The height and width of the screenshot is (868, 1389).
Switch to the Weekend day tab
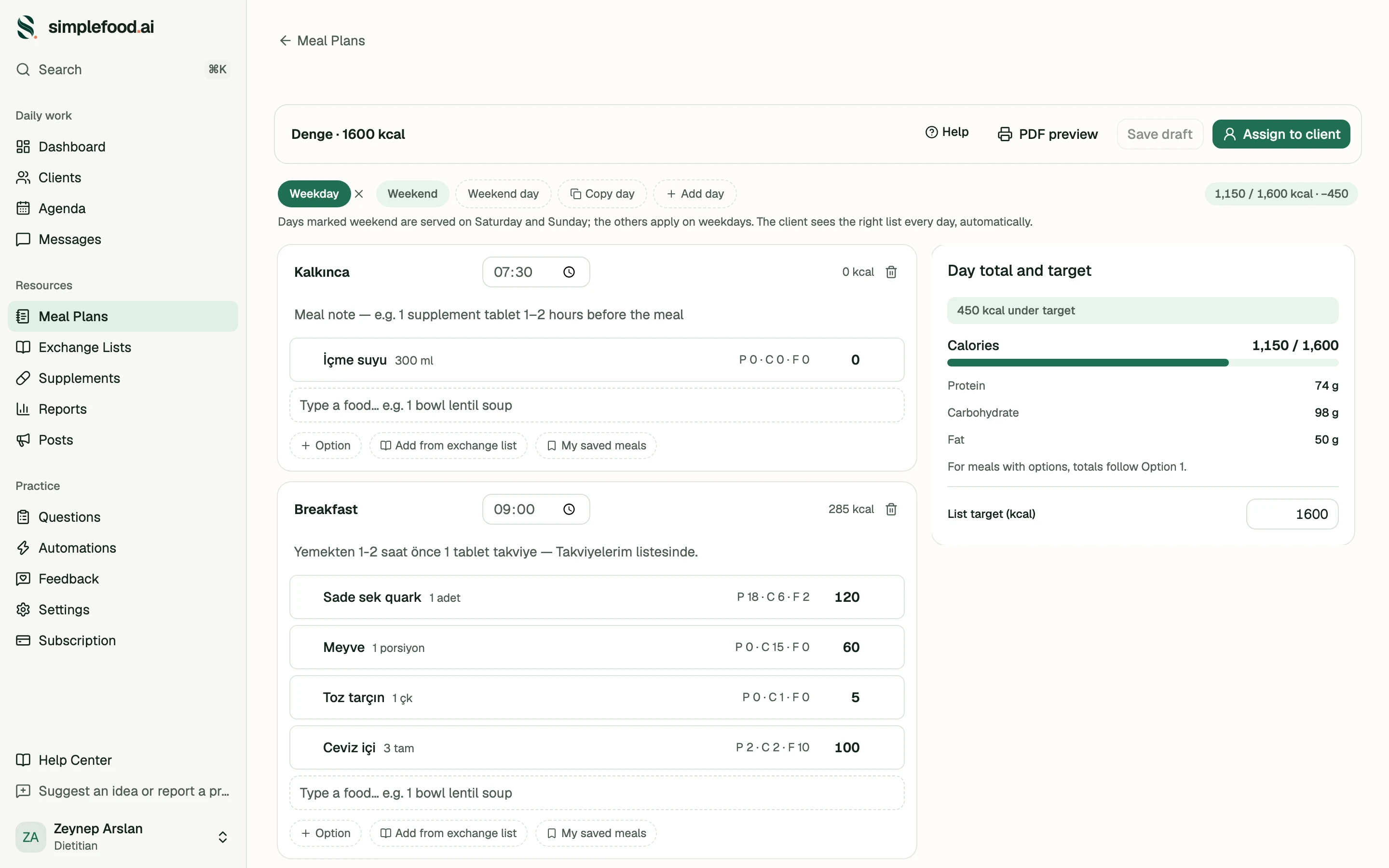click(x=503, y=194)
